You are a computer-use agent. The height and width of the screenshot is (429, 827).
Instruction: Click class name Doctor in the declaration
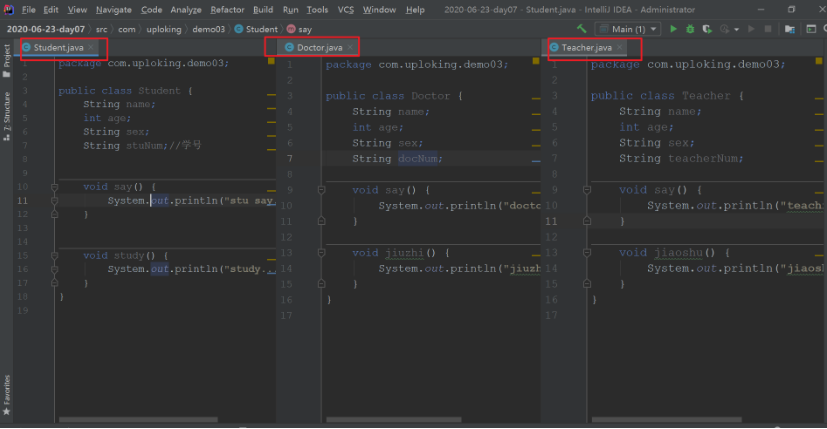click(x=430, y=96)
